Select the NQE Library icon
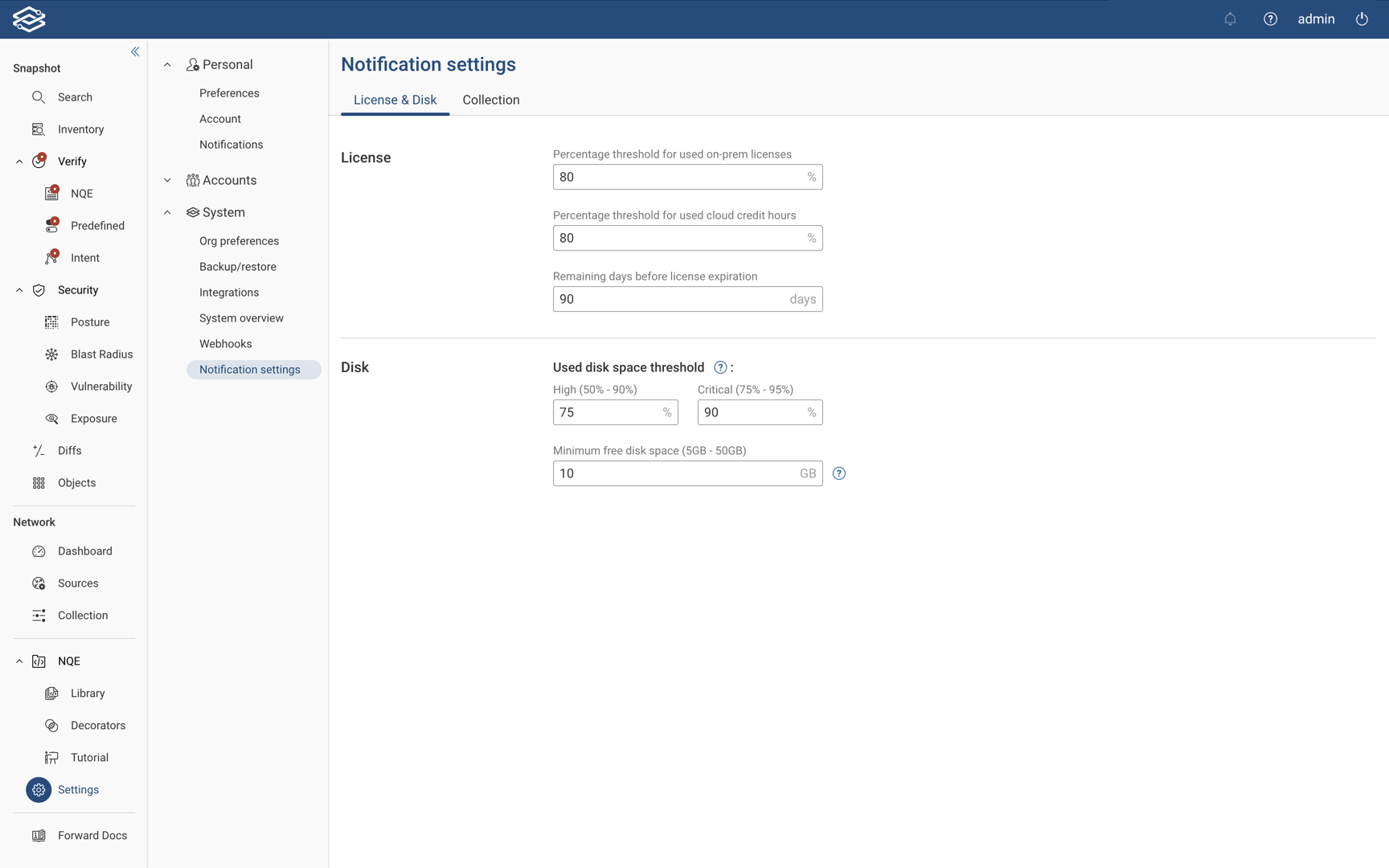 [51, 693]
